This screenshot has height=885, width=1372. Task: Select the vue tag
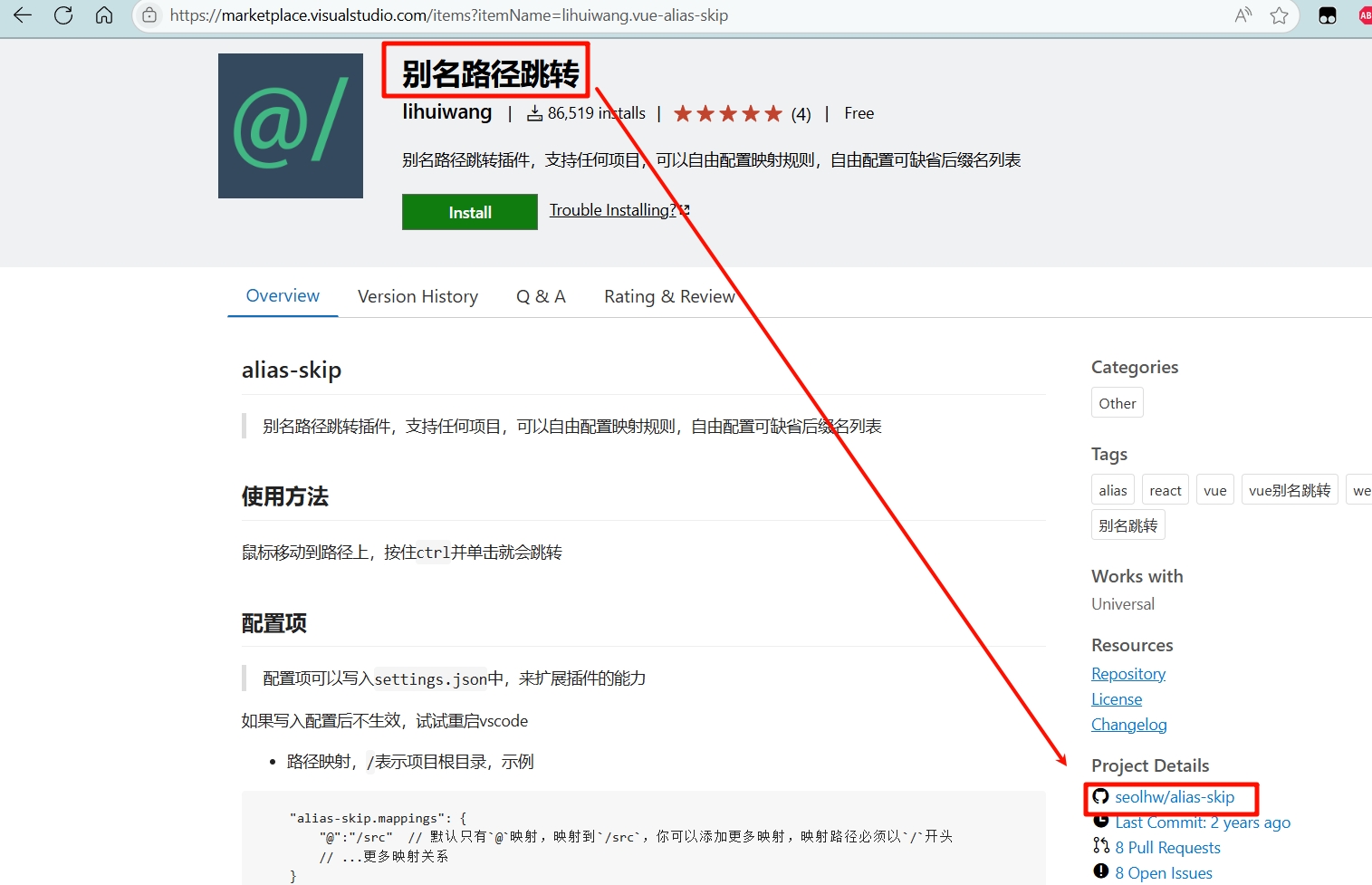[1215, 490]
